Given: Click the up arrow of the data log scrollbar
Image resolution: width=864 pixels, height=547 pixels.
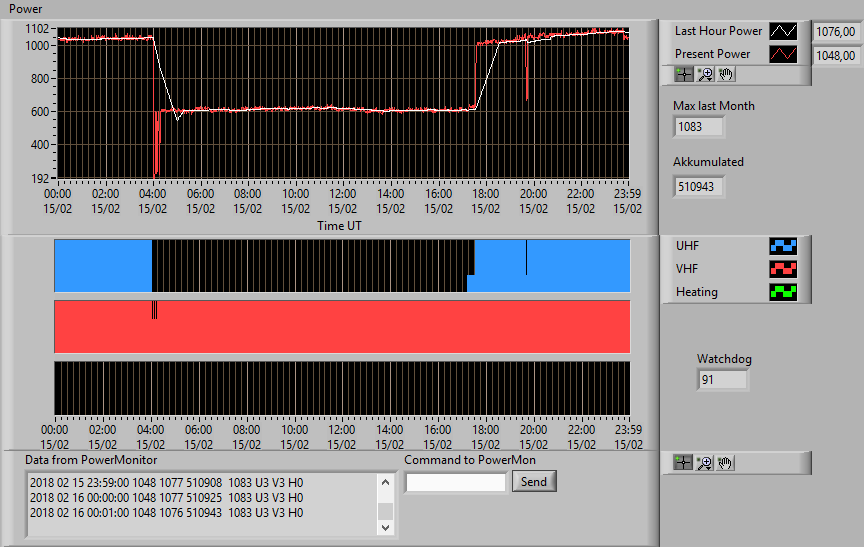Looking at the screenshot, I should [385, 483].
